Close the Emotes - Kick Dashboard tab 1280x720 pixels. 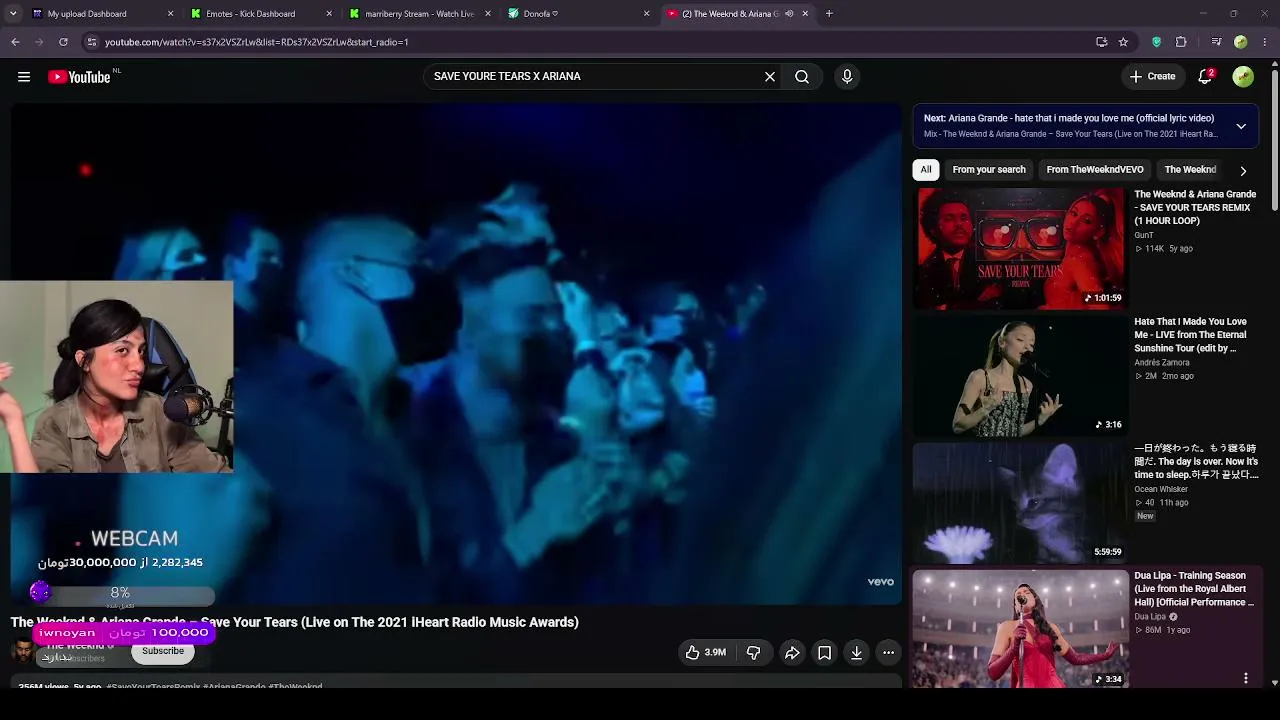(329, 14)
